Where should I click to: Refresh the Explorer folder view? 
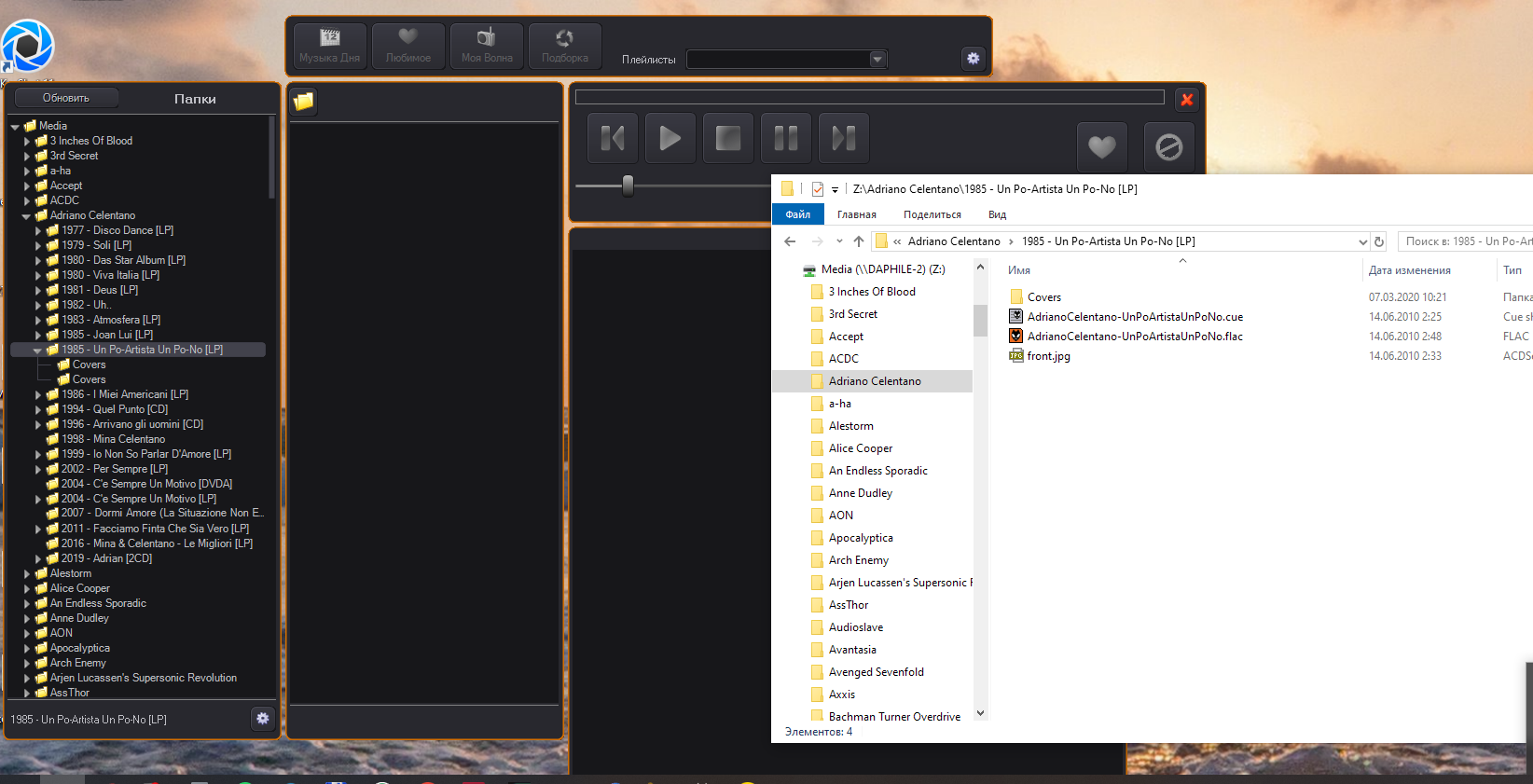coord(1379,241)
